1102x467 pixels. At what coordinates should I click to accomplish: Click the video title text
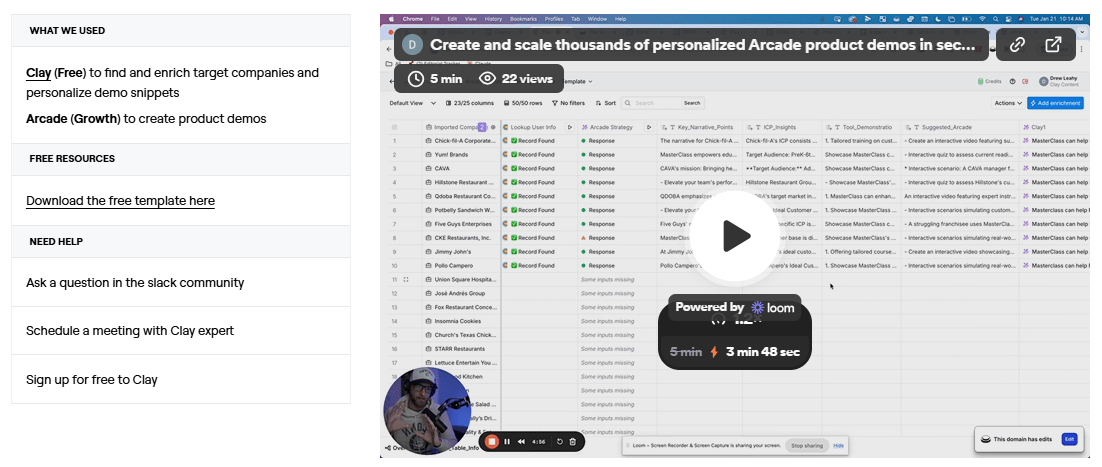tap(703, 45)
